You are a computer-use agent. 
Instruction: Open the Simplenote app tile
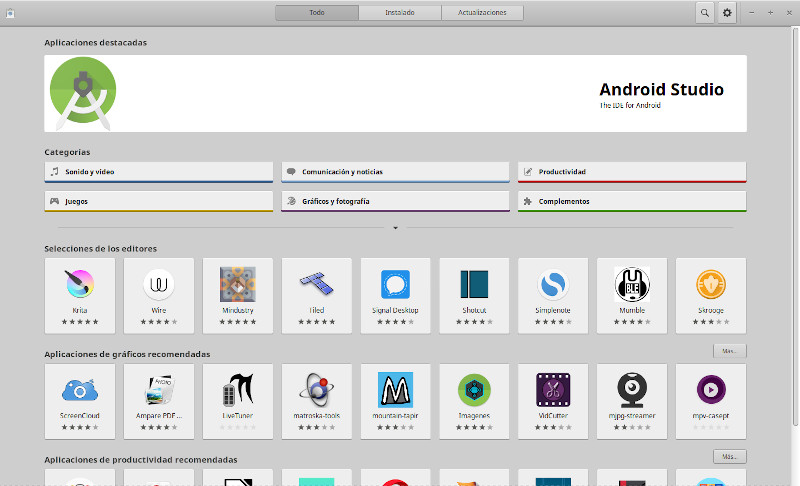click(x=553, y=296)
